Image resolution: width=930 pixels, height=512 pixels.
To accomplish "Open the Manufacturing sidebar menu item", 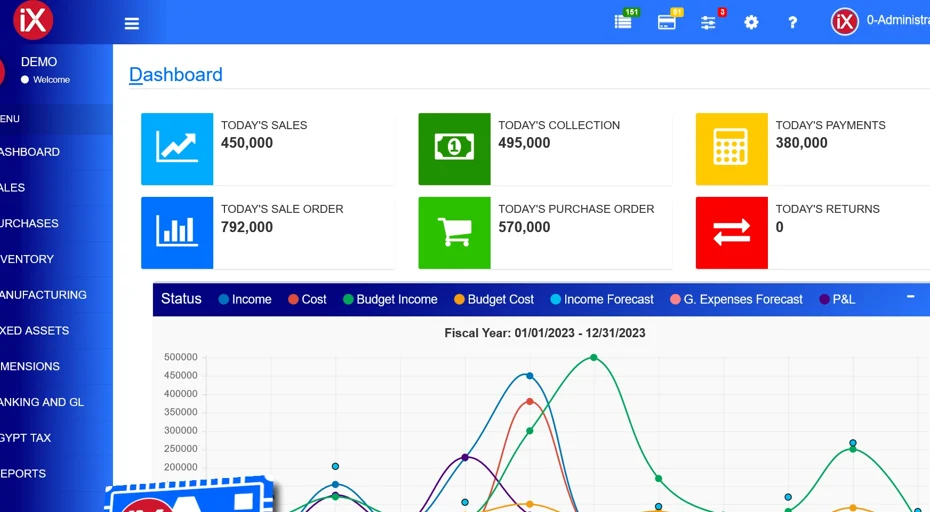I will [x=56, y=295].
